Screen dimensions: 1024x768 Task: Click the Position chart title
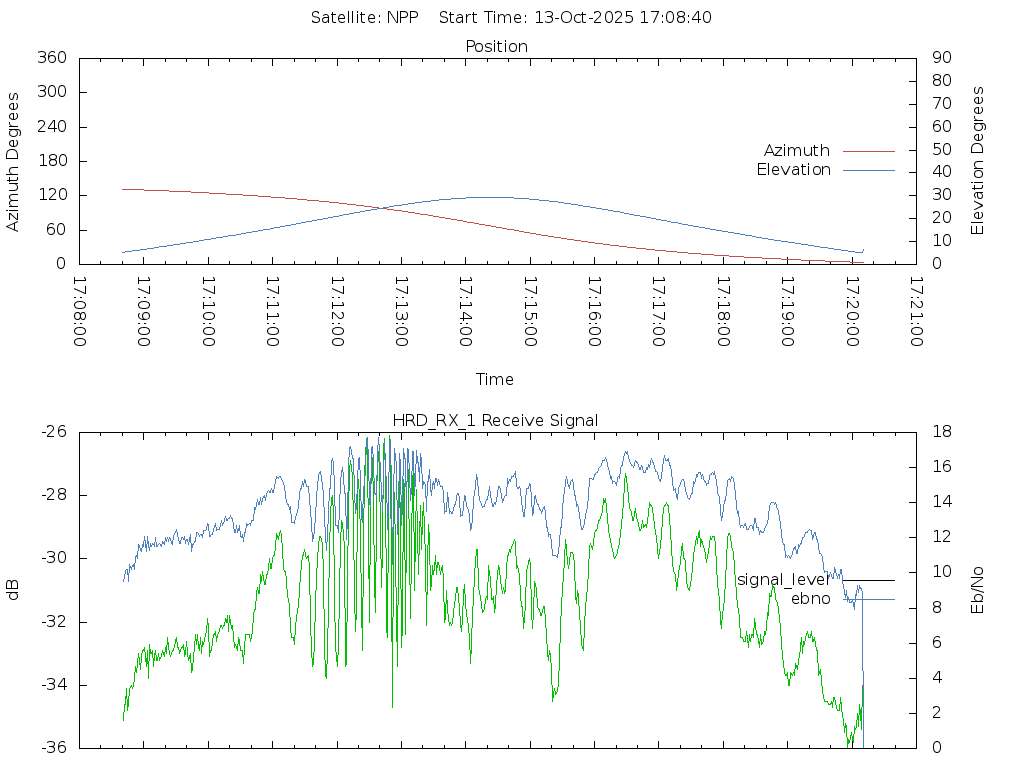coord(496,46)
